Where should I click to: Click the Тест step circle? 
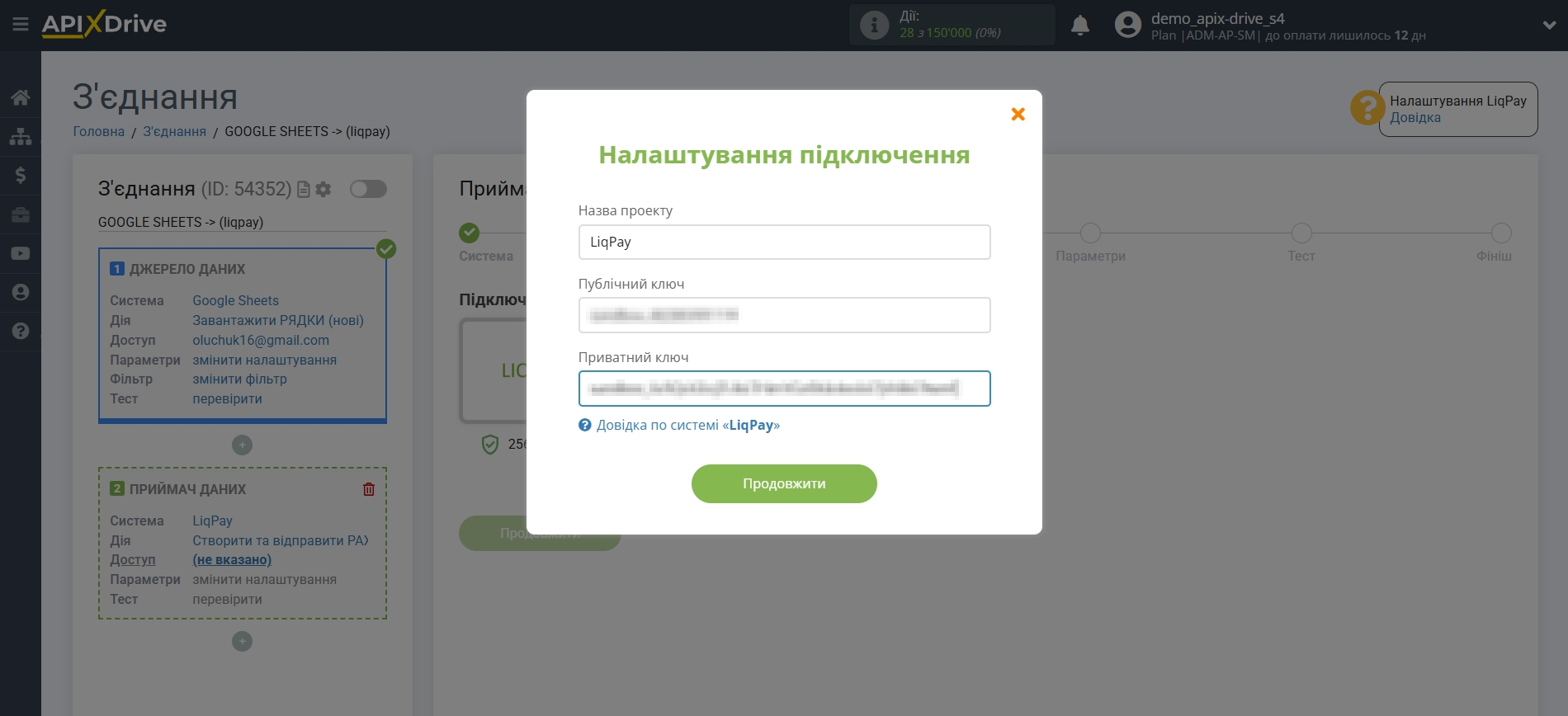(x=1301, y=233)
